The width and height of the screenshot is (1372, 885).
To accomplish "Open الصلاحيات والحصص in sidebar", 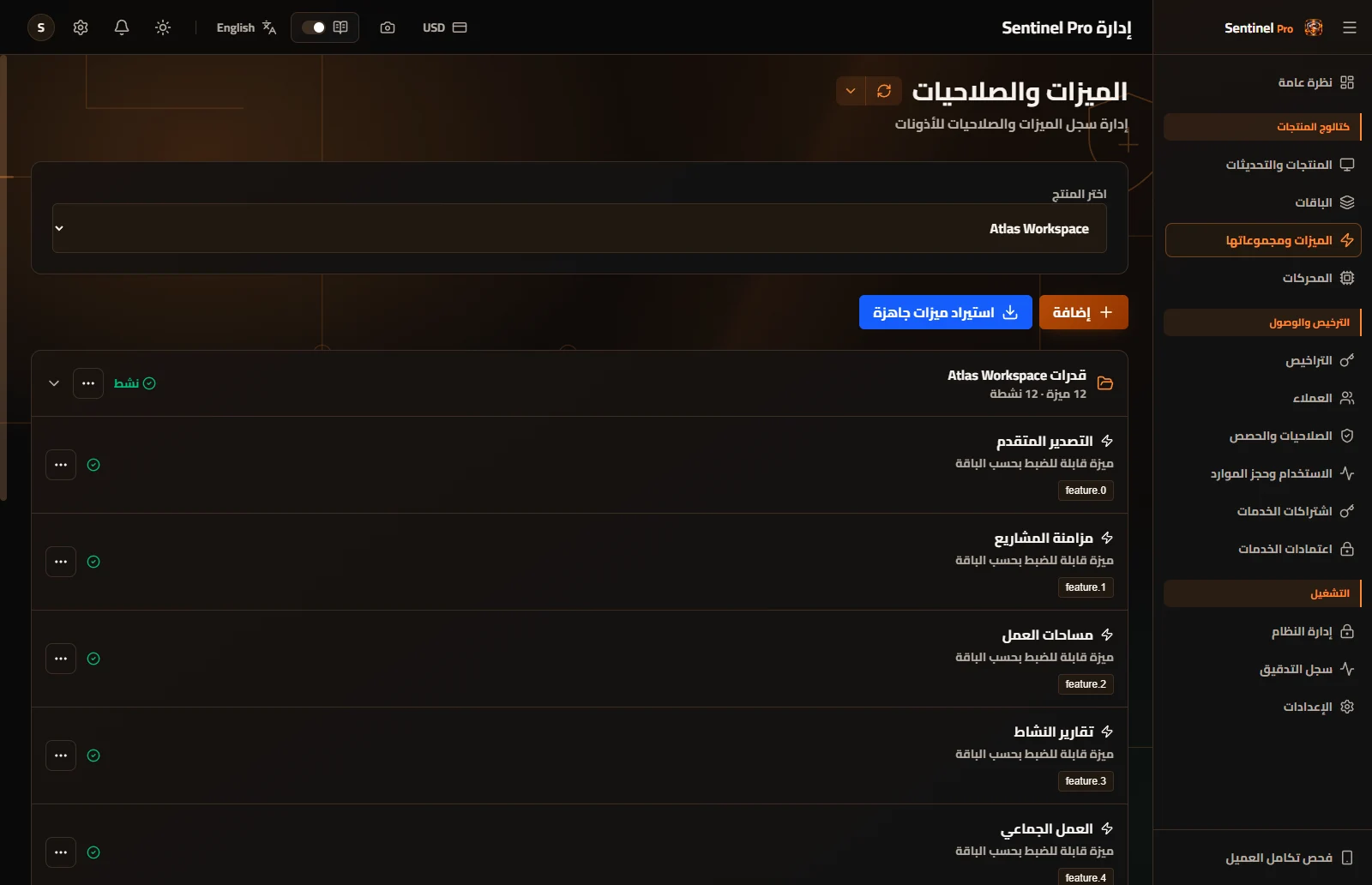I will click(1262, 436).
